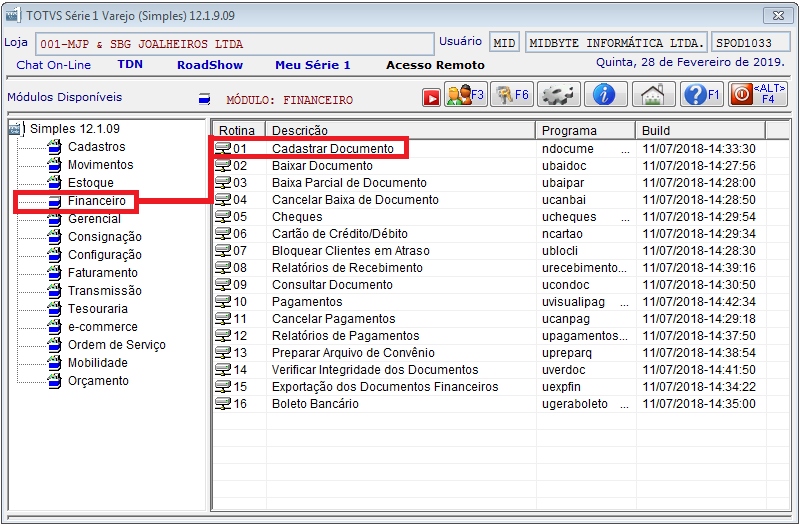The image size is (800, 527).
Task: Click the routine 10 row icon
Action: click(x=223, y=302)
